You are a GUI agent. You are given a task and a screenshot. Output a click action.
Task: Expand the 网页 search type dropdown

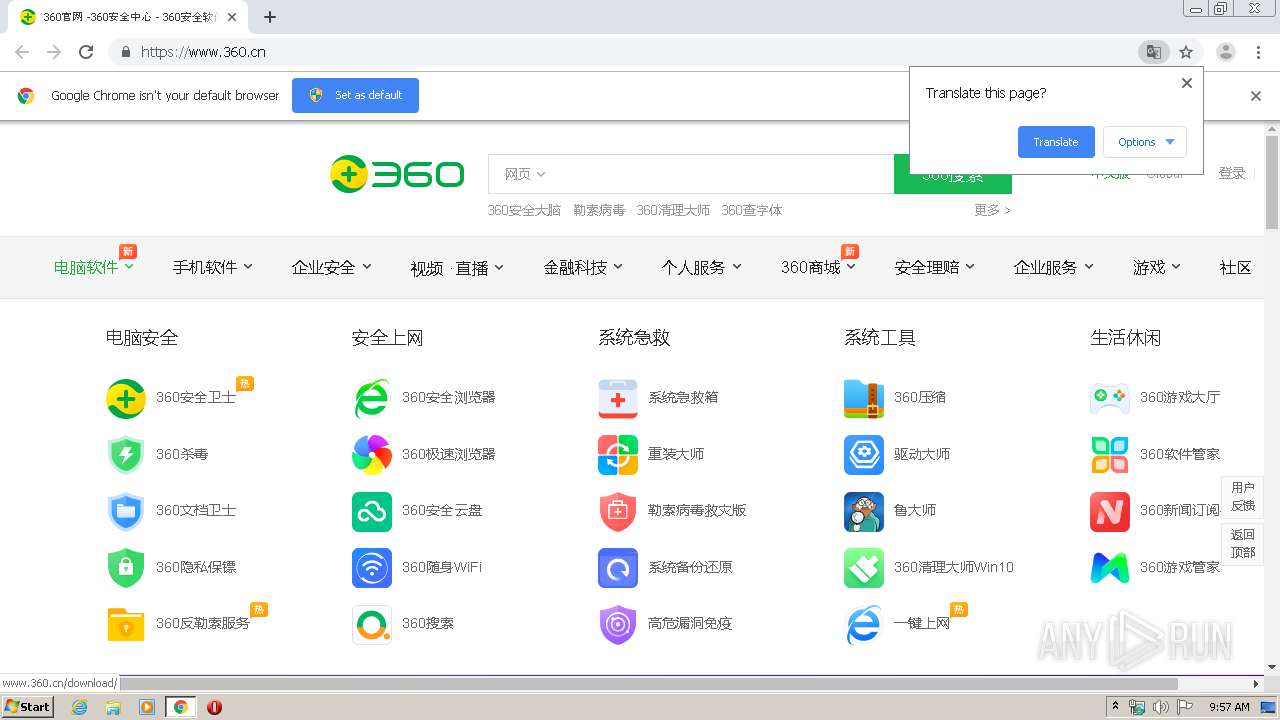525,174
